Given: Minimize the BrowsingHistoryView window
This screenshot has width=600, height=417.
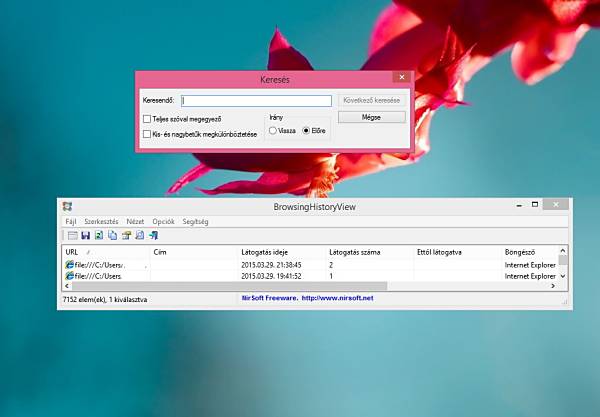Looking at the screenshot, I should click(519, 205).
